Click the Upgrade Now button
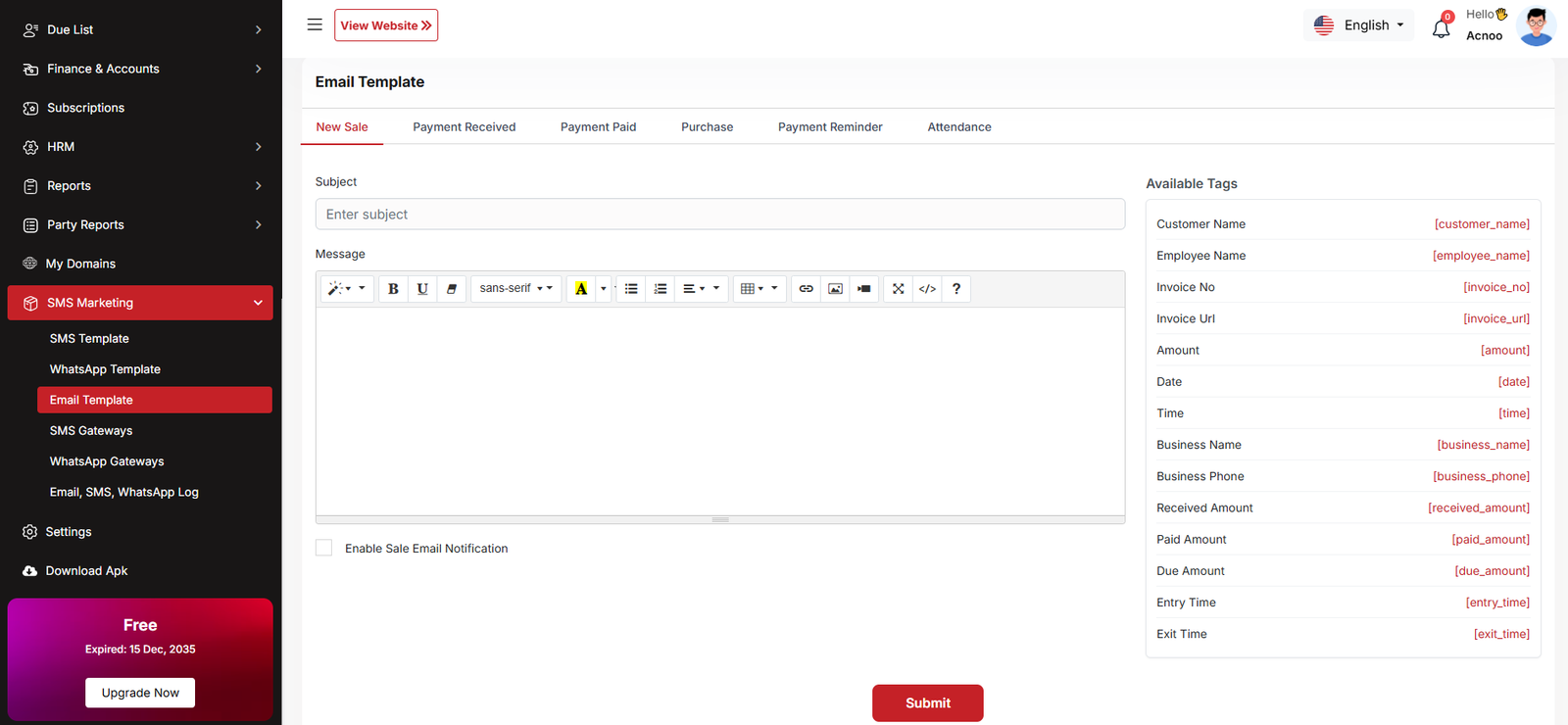 (x=140, y=693)
